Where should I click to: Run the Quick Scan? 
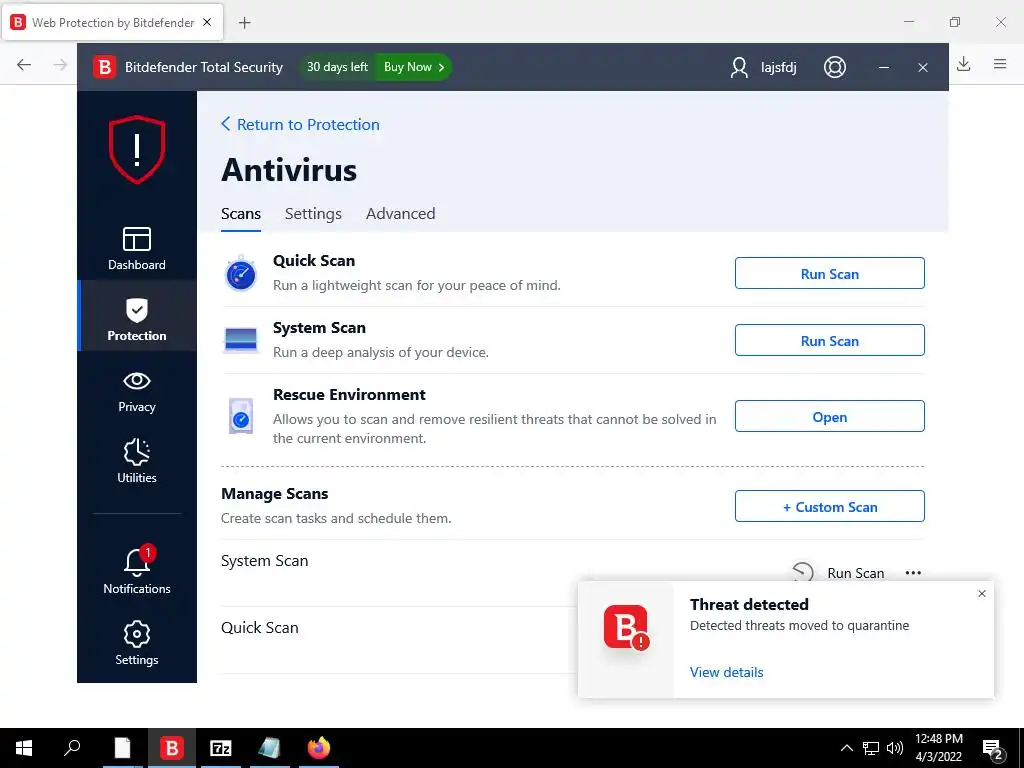tap(829, 273)
